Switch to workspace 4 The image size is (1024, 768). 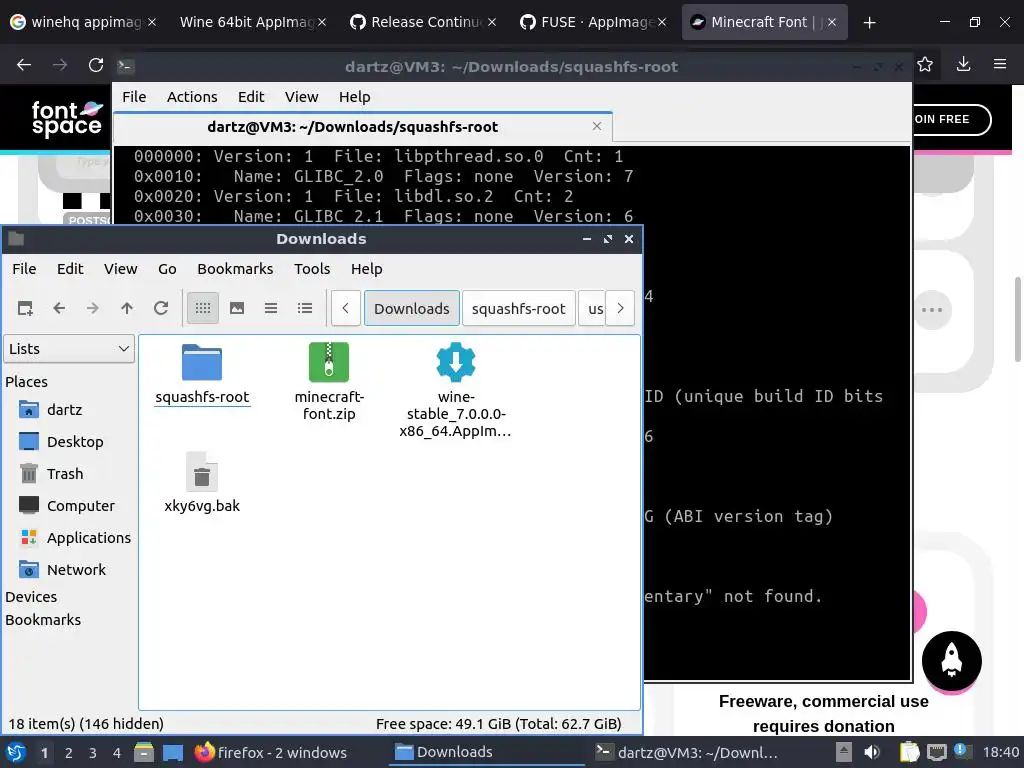[x=117, y=753]
